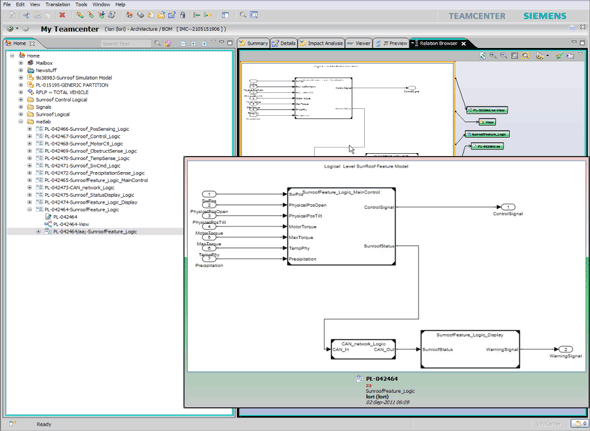Switch to the Viewer tab

(x=359, y=43)
